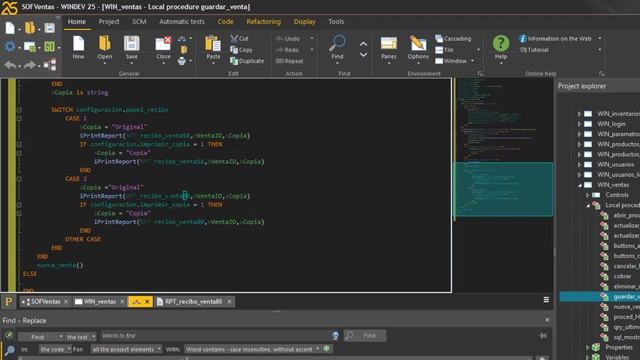Click the Find magnifier ribbon icon
Viewport: 640px width, 360px height.
click(337, 42)
